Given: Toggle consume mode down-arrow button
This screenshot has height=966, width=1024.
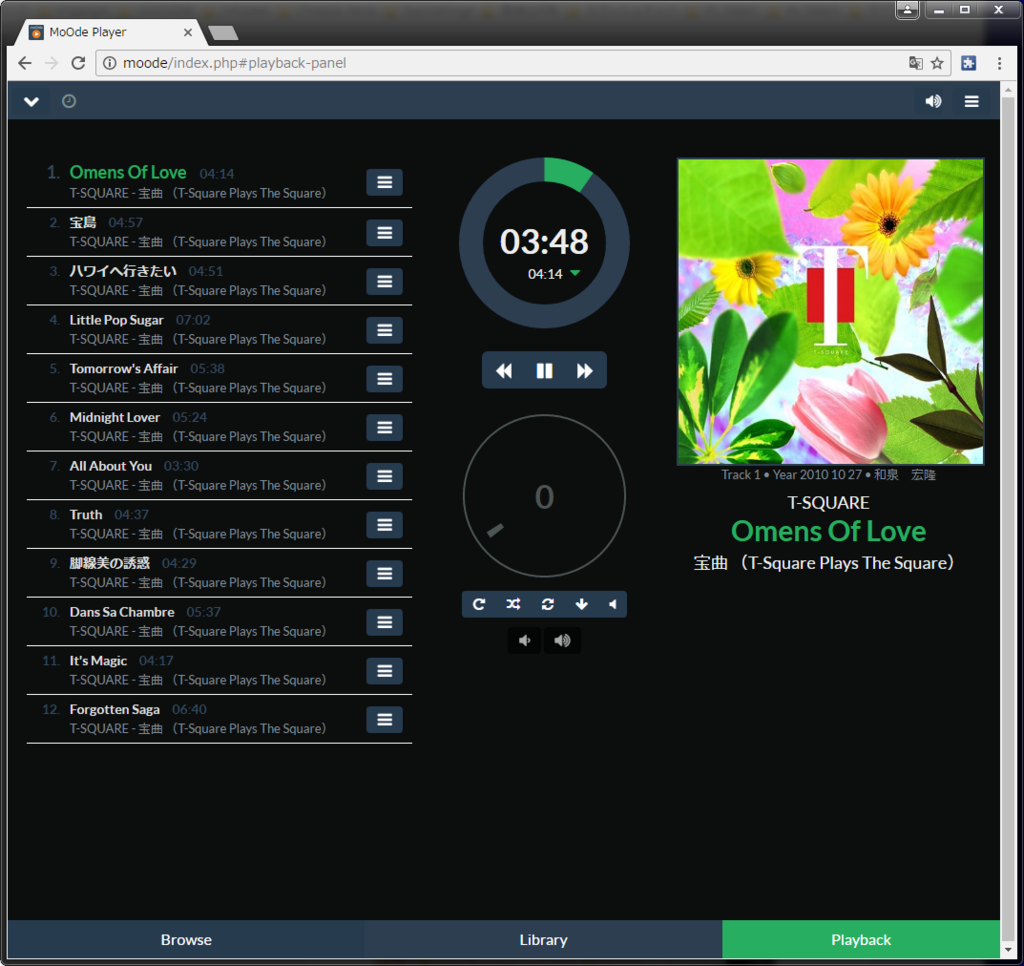Looking at the screenshot, I should [x=581, y=604].
